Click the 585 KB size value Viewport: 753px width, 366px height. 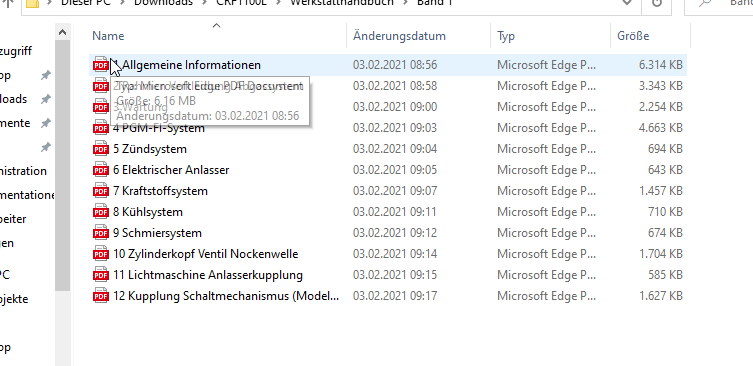(665, 275)
